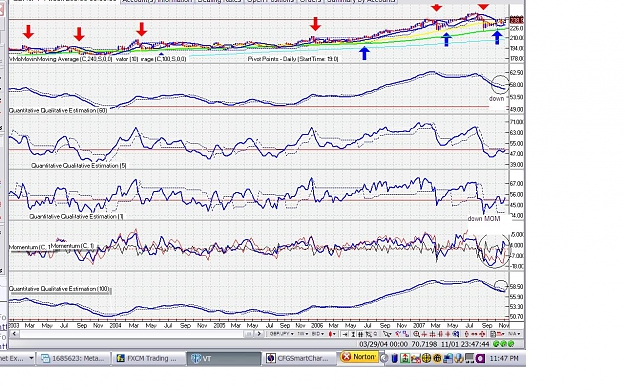Image resolution: width=625 pixels, height=391 pixels.
Task: Open the GBP/JPY symbol dropdown
Action: tap(282, 334)
